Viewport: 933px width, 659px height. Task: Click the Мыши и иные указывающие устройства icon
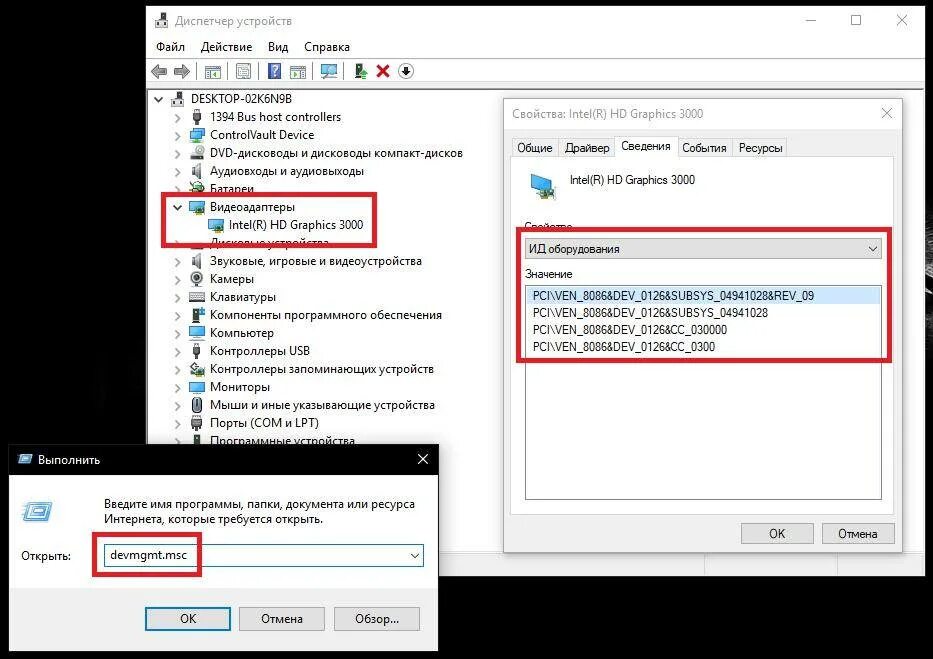(x=197, y=405)
